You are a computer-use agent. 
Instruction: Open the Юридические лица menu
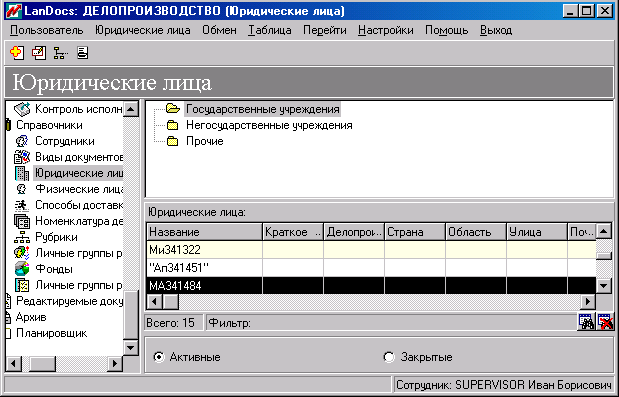(x=143, y=30)
